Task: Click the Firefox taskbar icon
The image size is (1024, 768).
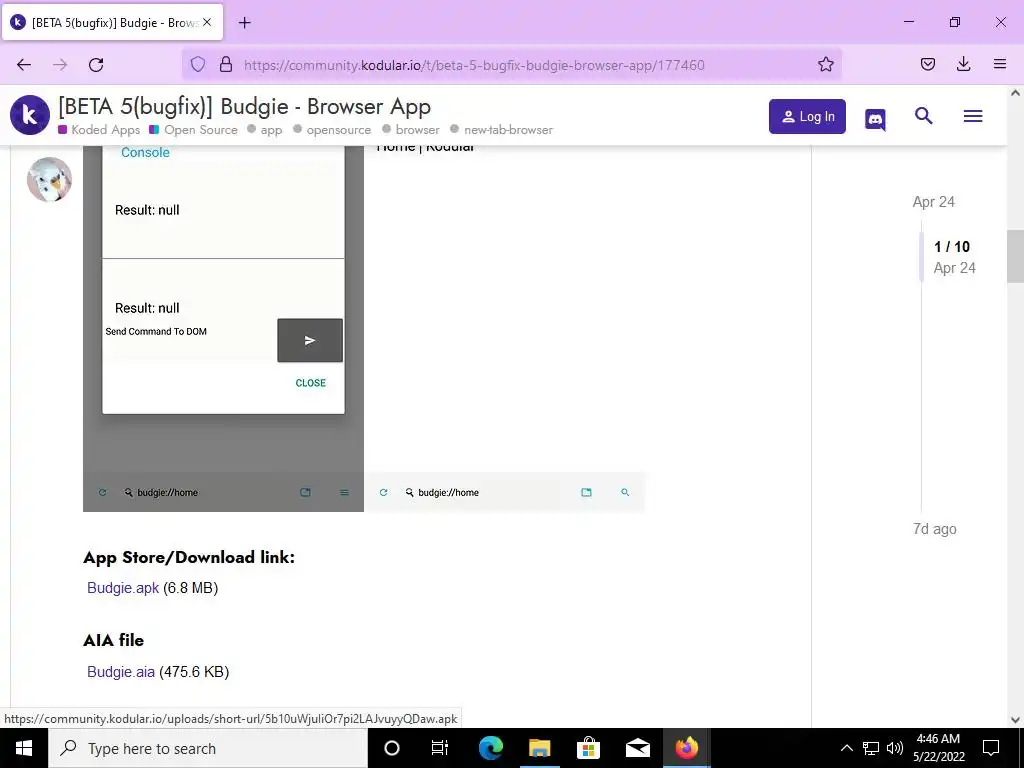Action: (686, 748)
